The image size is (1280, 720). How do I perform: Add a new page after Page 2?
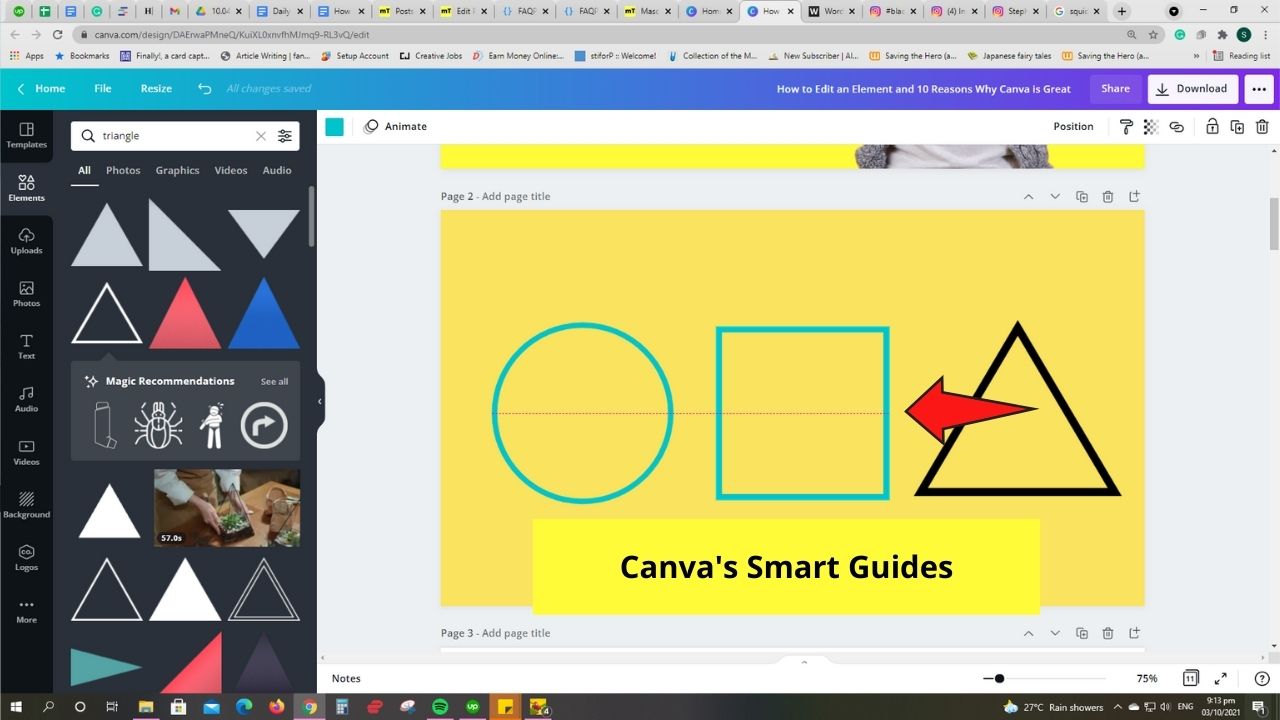1134,197
